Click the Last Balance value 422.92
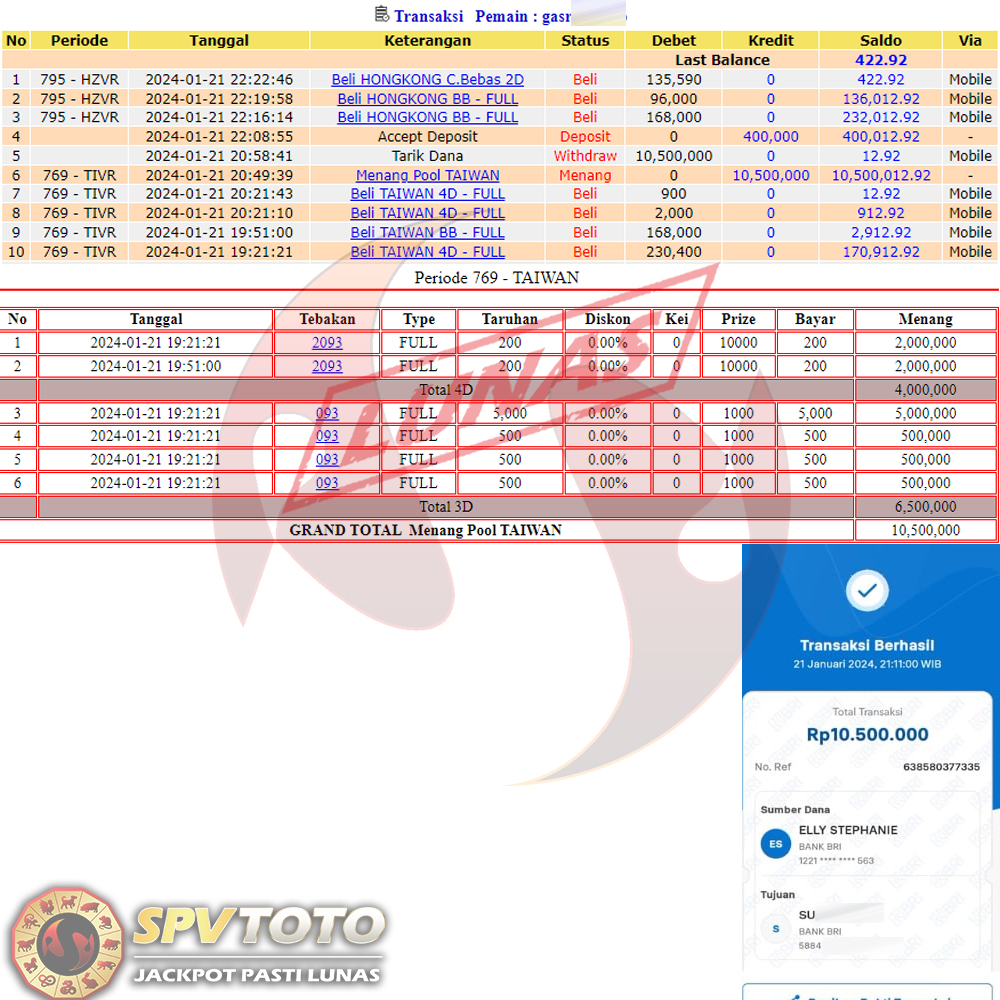This screenshot has height=1000, width=1000. (880, 60)
